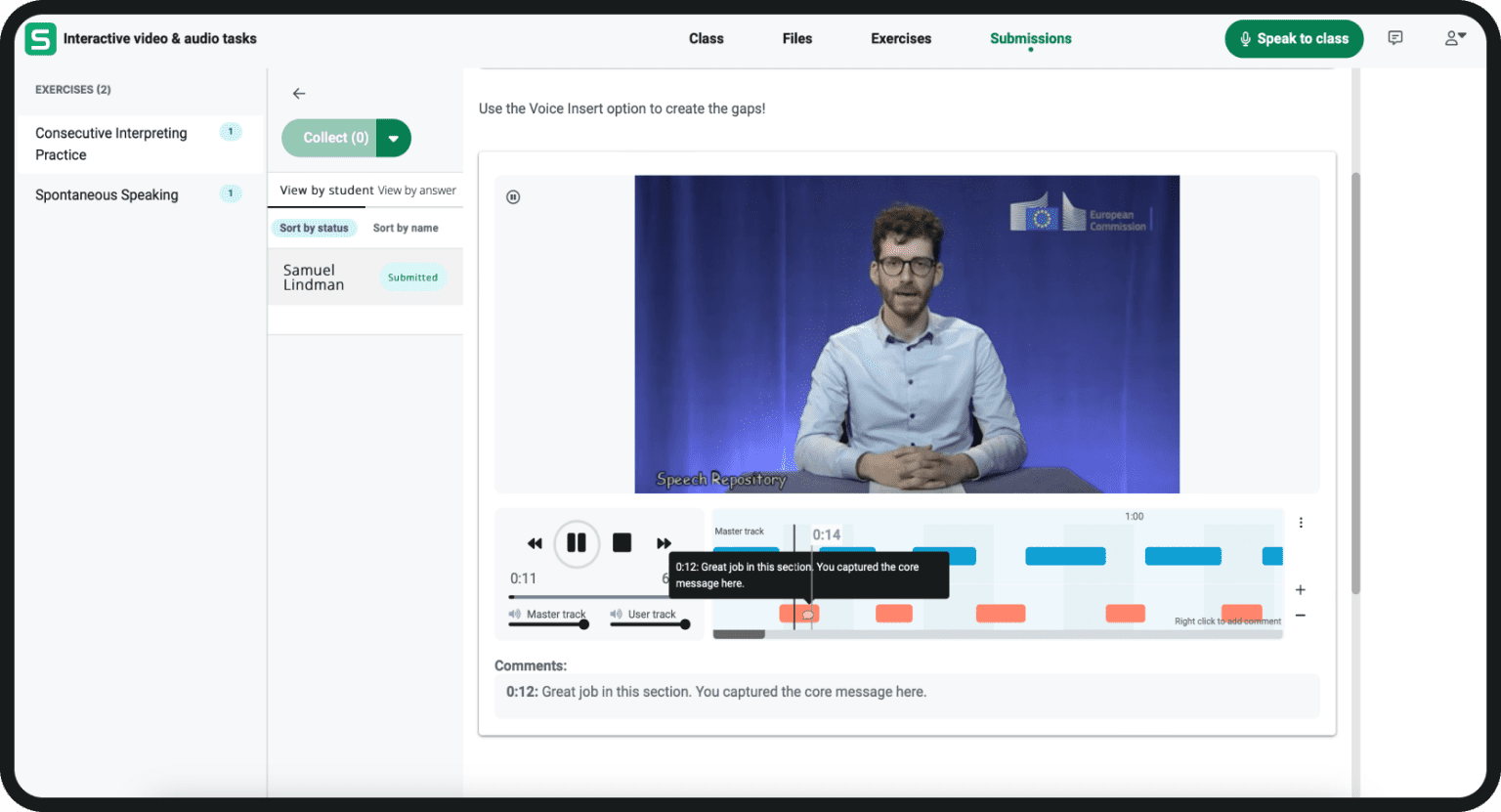Image resolution: width=1501 pixels, height=812 pixels.
Task: Open the three-dot menu beside the waveform panel
Action: click(x=1301, y=523)
